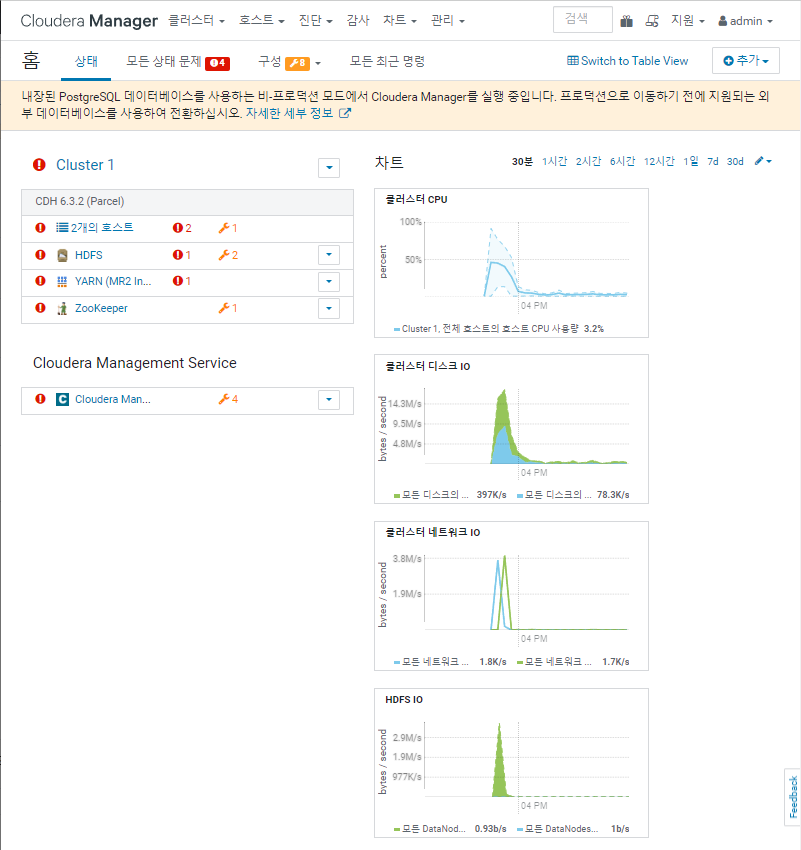Open the admin user dropdown
The width and height of the screenshot is (801, 850).
[745, 21]
